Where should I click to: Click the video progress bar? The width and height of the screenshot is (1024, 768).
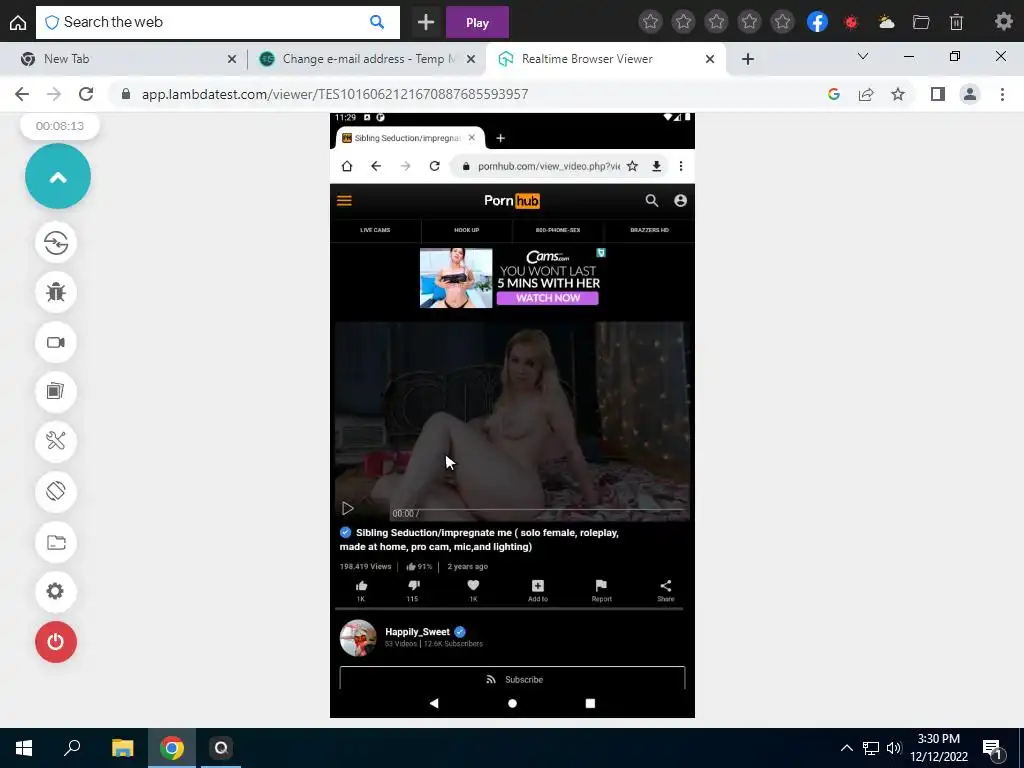click(x=538, y=509)
